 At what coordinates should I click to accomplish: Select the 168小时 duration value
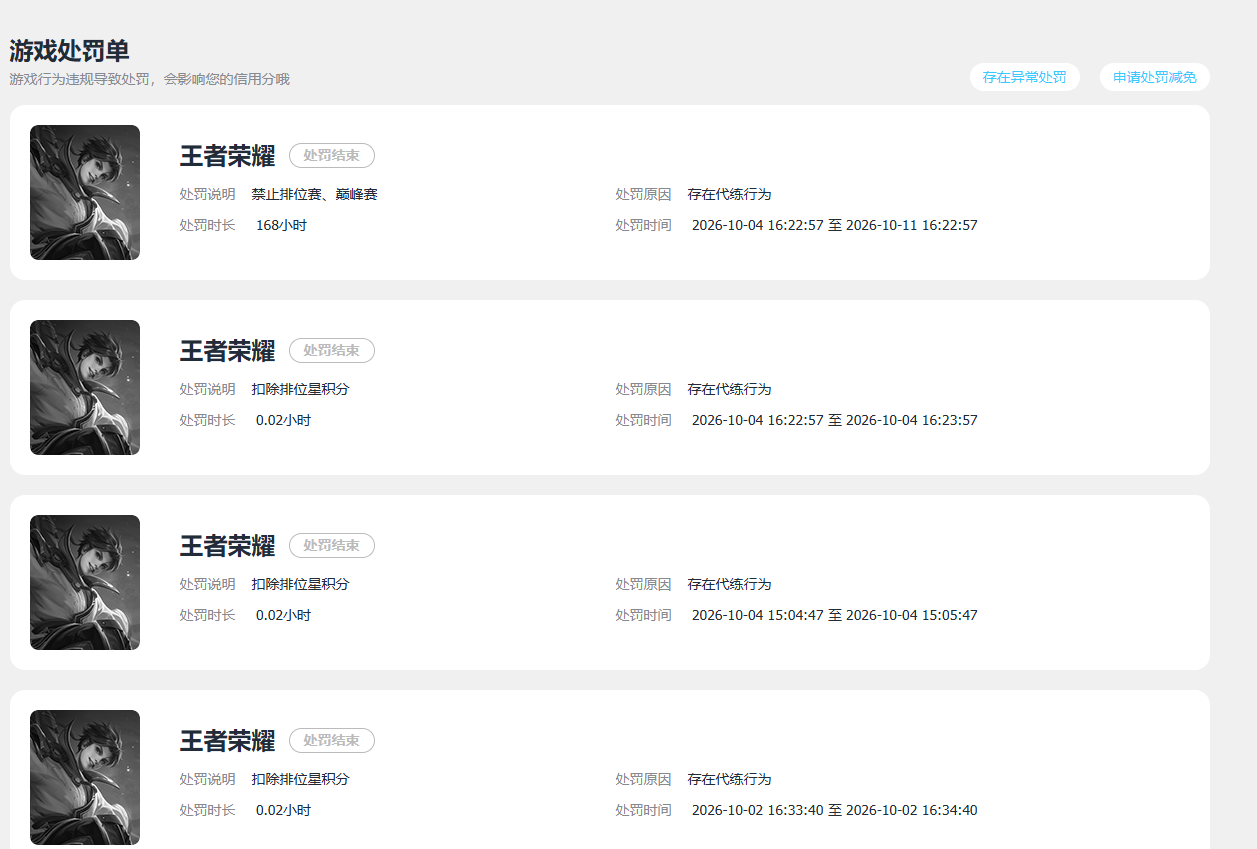coord(281,225)
